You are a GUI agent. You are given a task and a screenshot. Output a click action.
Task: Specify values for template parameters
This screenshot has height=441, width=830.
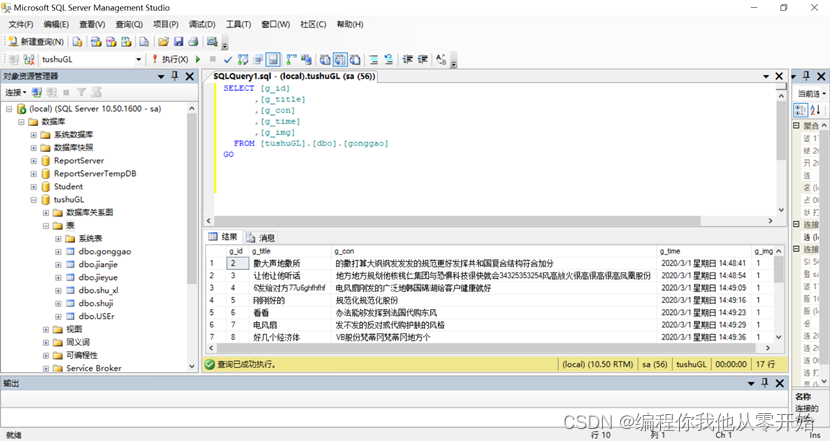point(441,59)
